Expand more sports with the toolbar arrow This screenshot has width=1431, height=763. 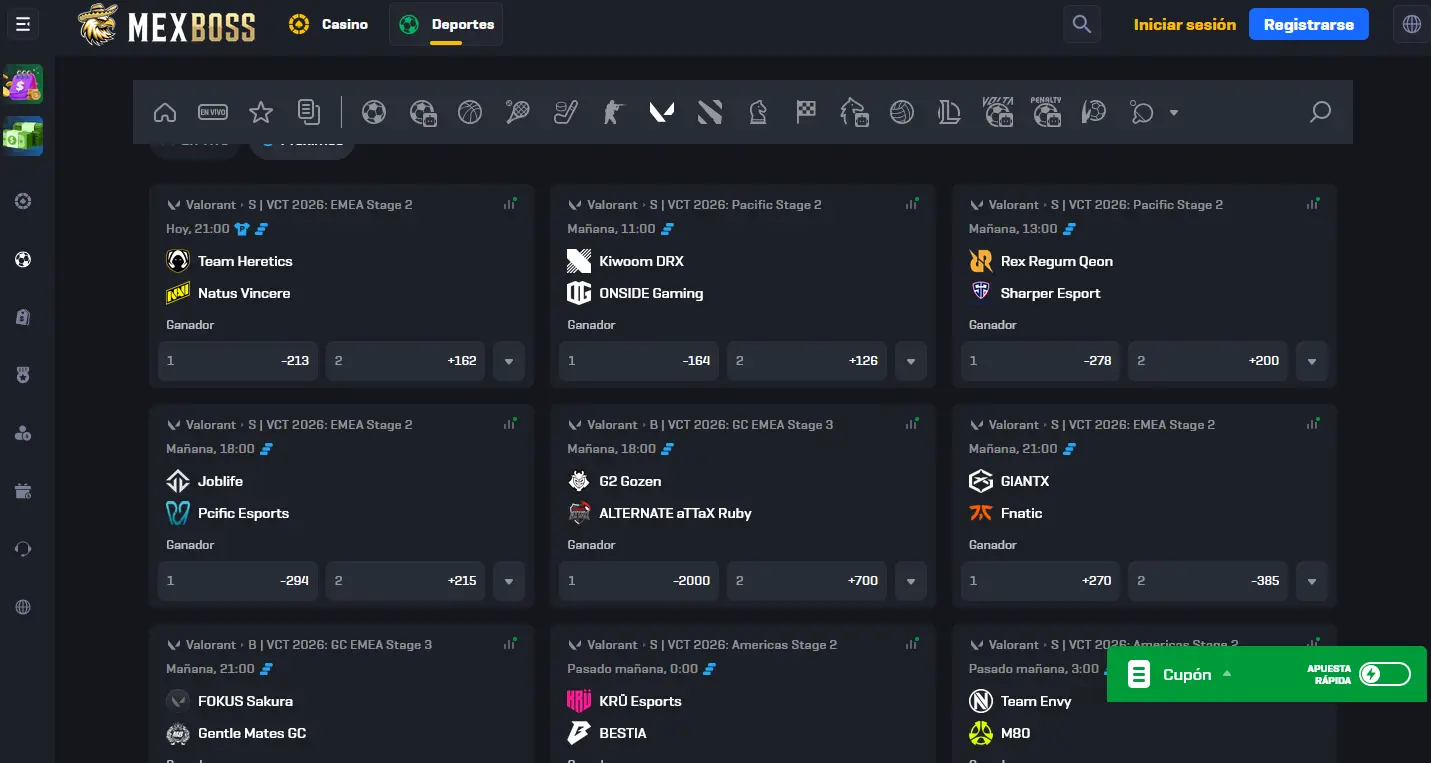coord(1174,113)
